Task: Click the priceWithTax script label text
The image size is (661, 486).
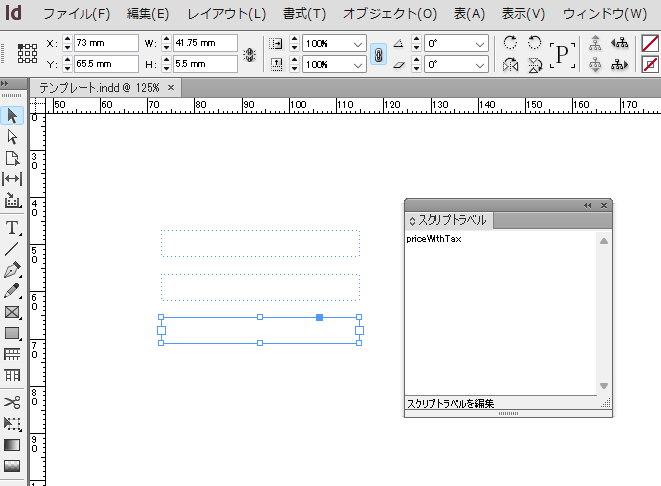Action: pos(434,239)
